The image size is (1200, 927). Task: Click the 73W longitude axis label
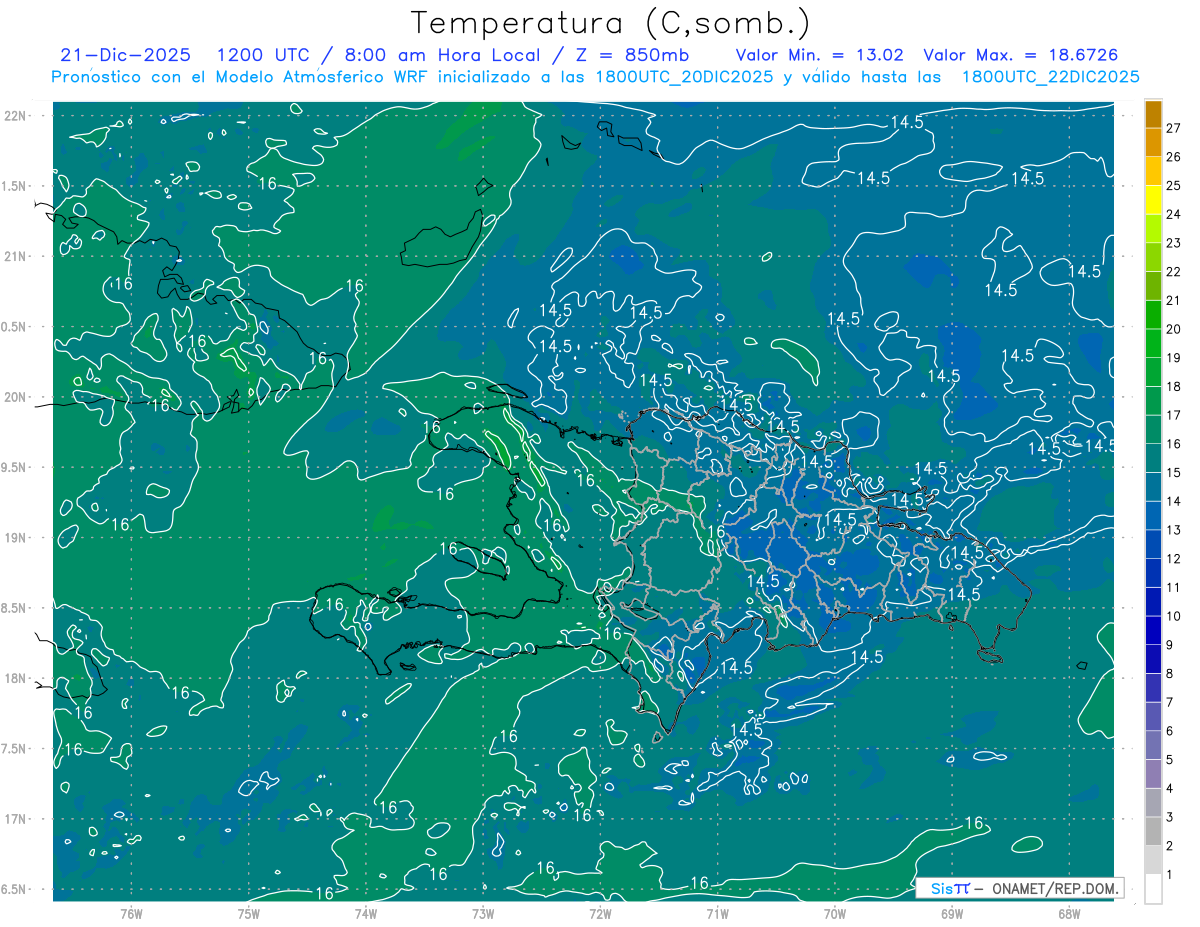[x=483, y=913]
